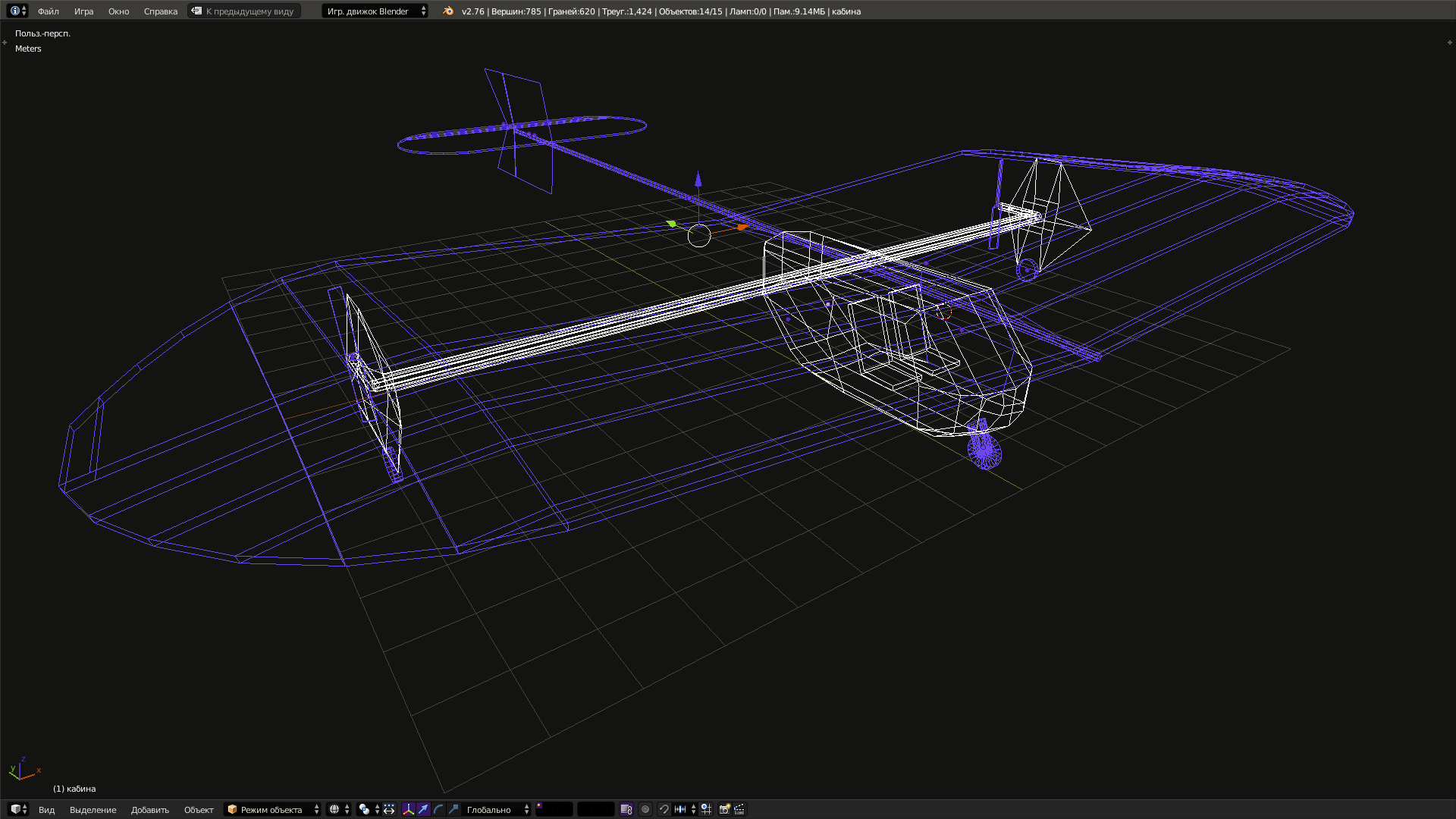Click the Blender logo in the top header
This screenshot has width=1456, height=819.
447,11
